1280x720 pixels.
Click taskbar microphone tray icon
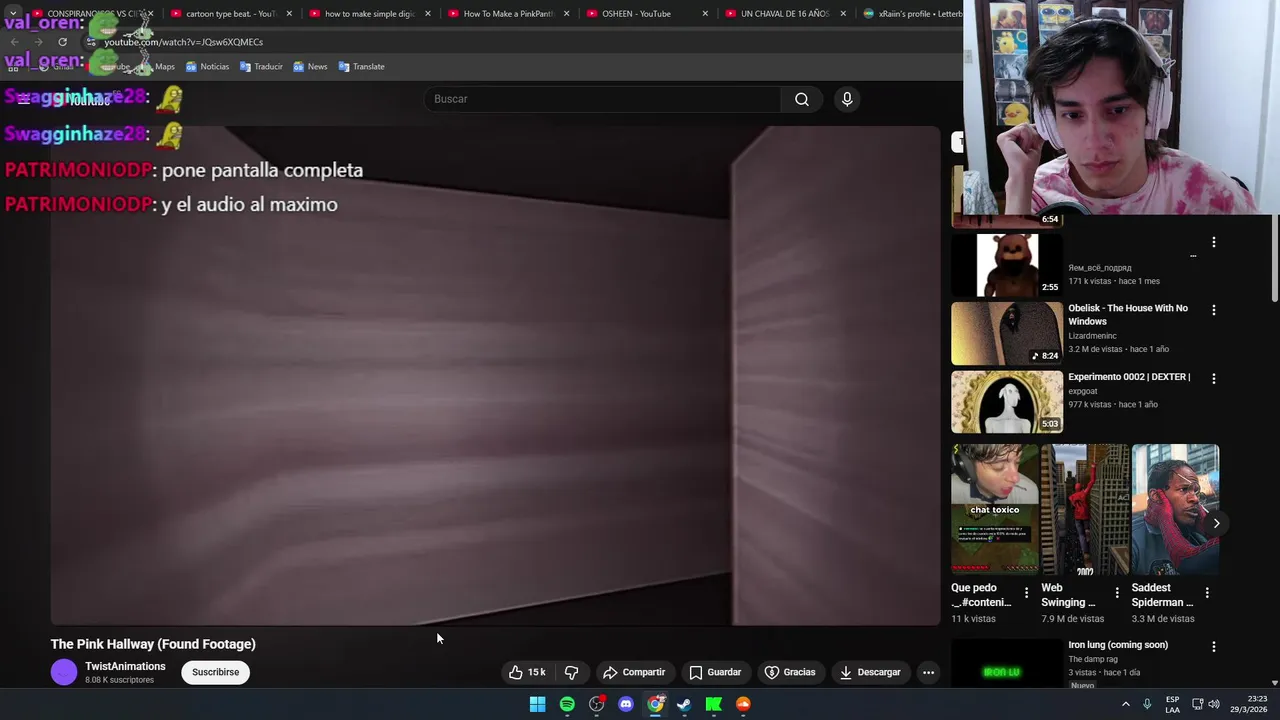pos(1147,704)
